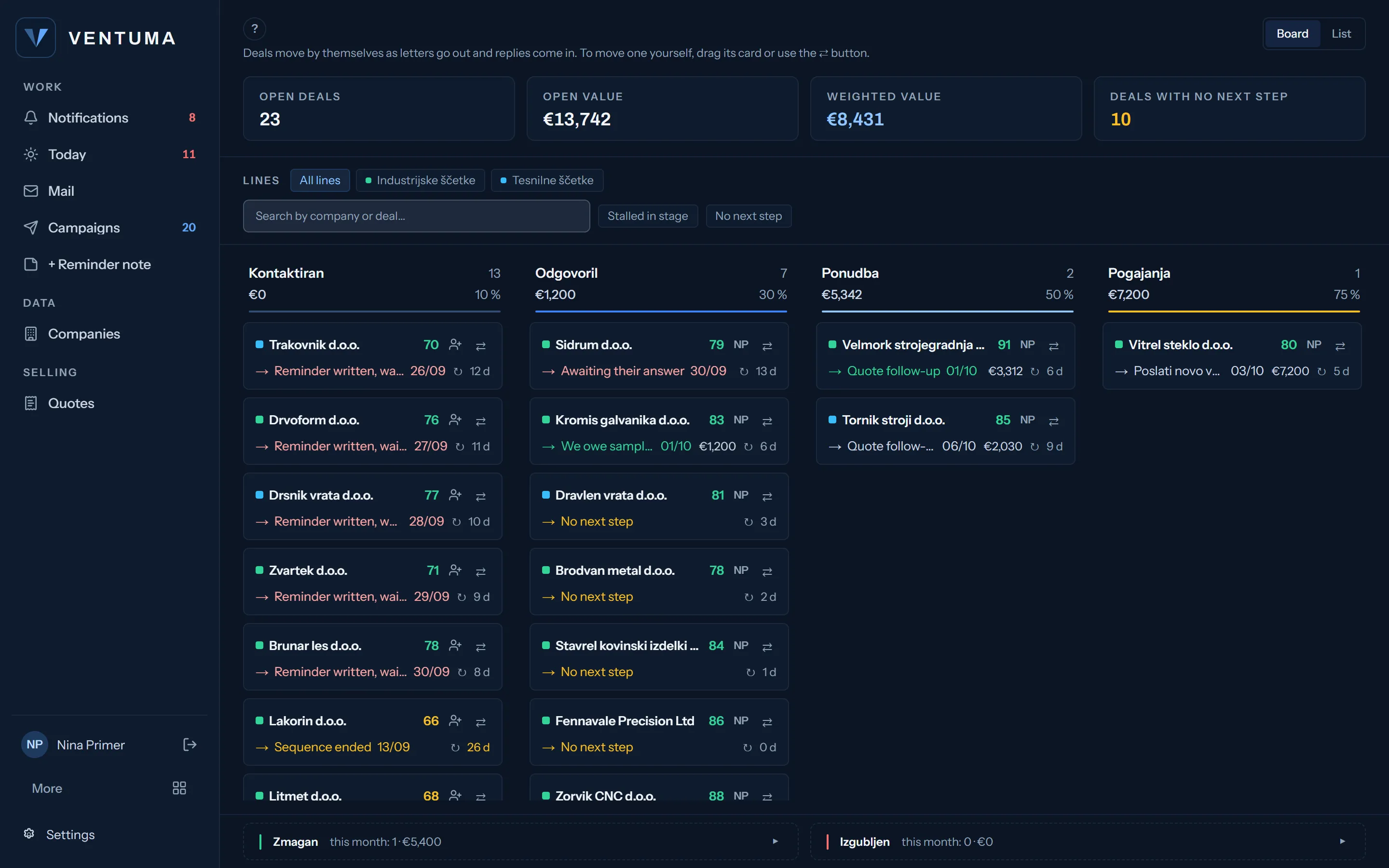The image size is (1389, 868).
Task: Open Settings via the gear icon
Action: point(29,834)
